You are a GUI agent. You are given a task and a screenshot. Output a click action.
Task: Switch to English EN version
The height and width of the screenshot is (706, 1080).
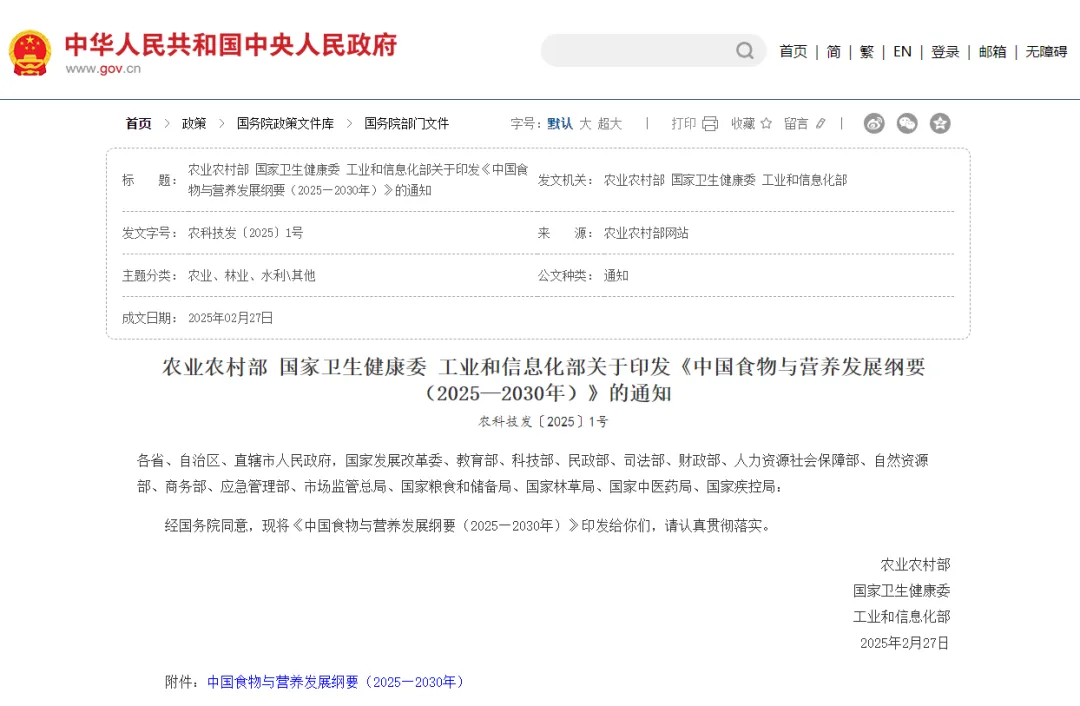click(902, 52)
